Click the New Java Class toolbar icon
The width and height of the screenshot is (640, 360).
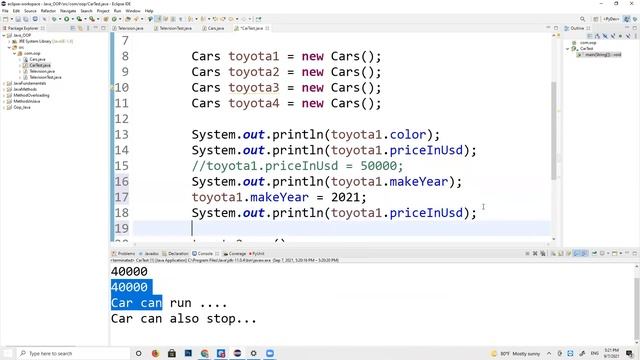(114, 19)
